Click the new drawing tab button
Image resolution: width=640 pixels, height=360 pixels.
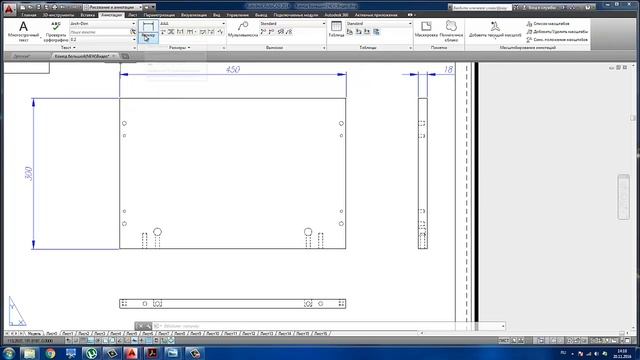coord(125,56)
